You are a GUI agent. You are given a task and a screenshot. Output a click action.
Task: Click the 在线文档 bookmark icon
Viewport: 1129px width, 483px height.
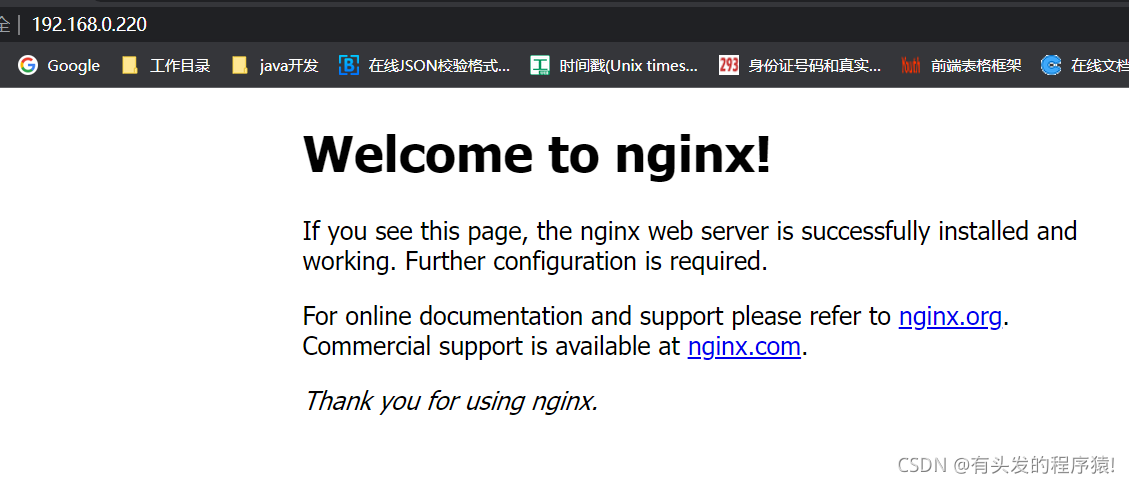(x=1051, y=66)
